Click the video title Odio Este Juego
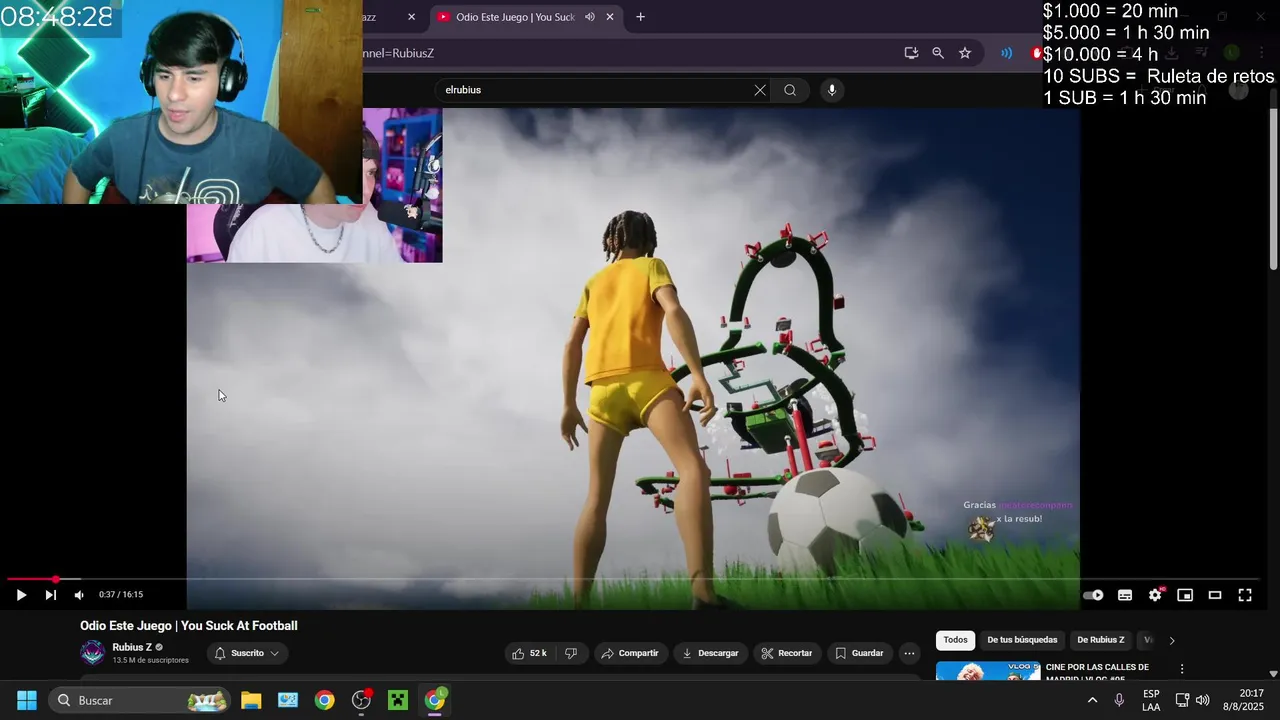Viewport: 1280px width, 720px height. tap(189, 626)
